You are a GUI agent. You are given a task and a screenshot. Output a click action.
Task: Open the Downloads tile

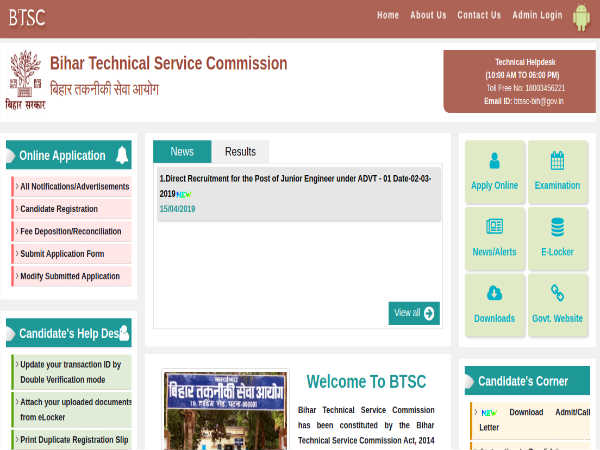coord(494,305)
